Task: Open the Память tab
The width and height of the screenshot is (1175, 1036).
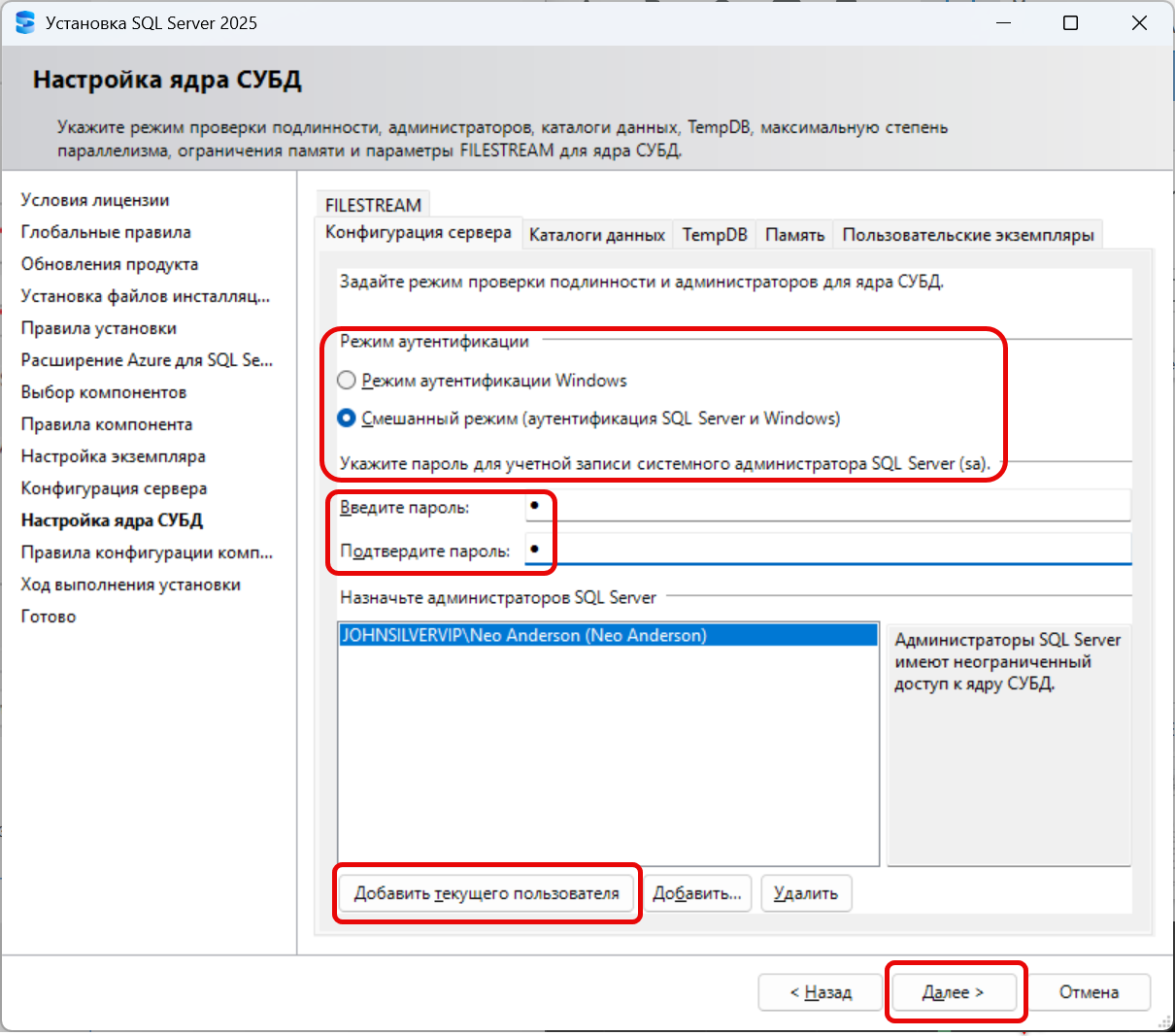Action: pos(794,235)
